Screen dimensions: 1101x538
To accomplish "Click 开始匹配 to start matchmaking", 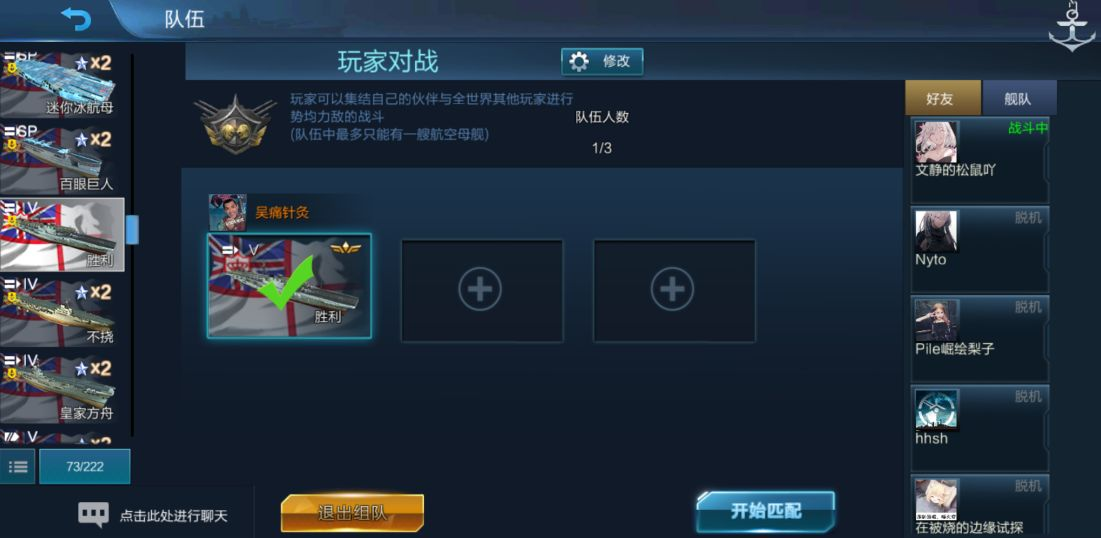I will pyautogui.click(x=765, y=511).
